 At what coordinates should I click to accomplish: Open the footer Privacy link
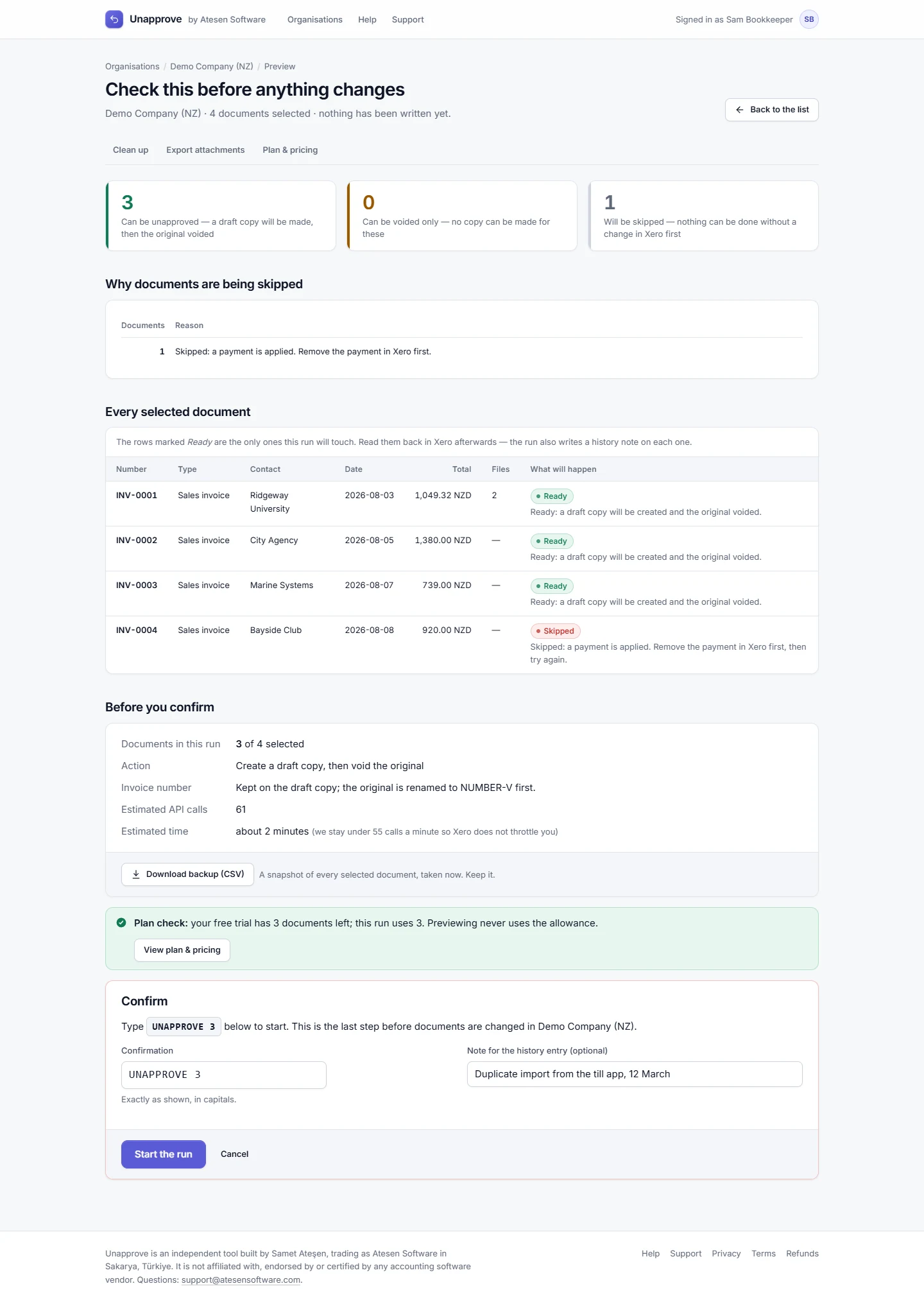pyautogui.click(x=726, y=1253)
